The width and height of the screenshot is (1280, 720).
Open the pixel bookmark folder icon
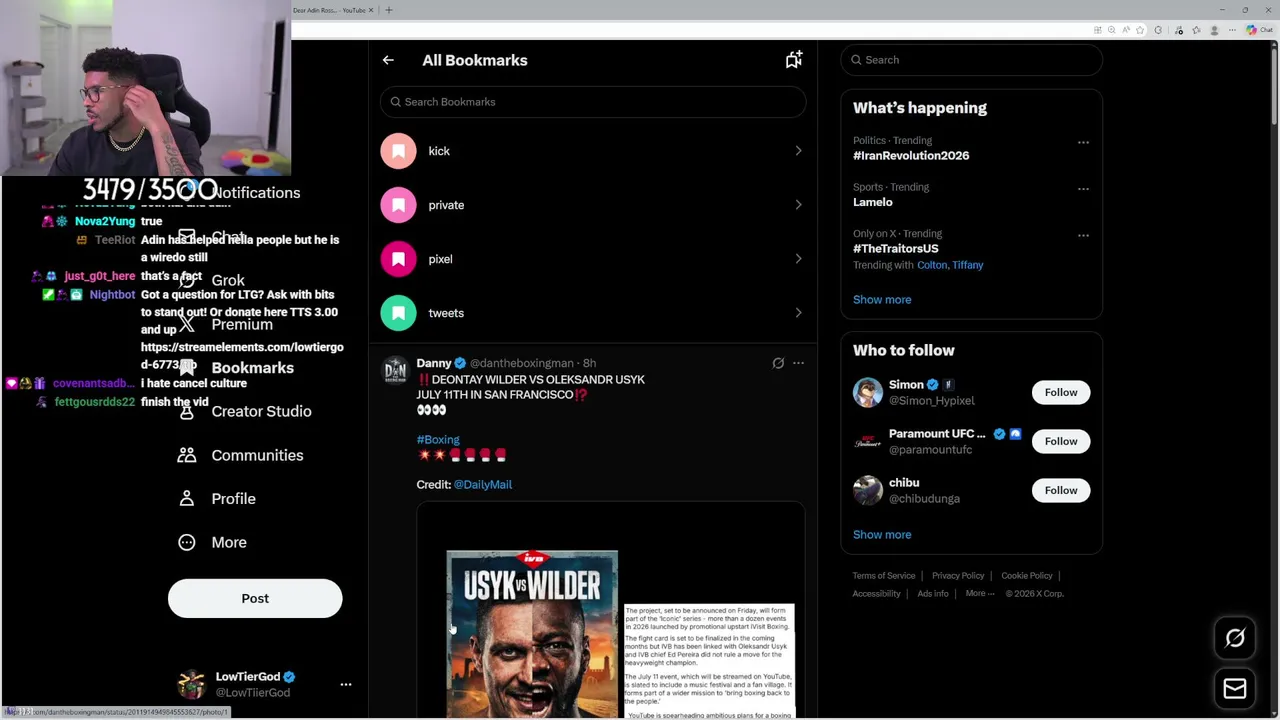[x=398, y=259]
